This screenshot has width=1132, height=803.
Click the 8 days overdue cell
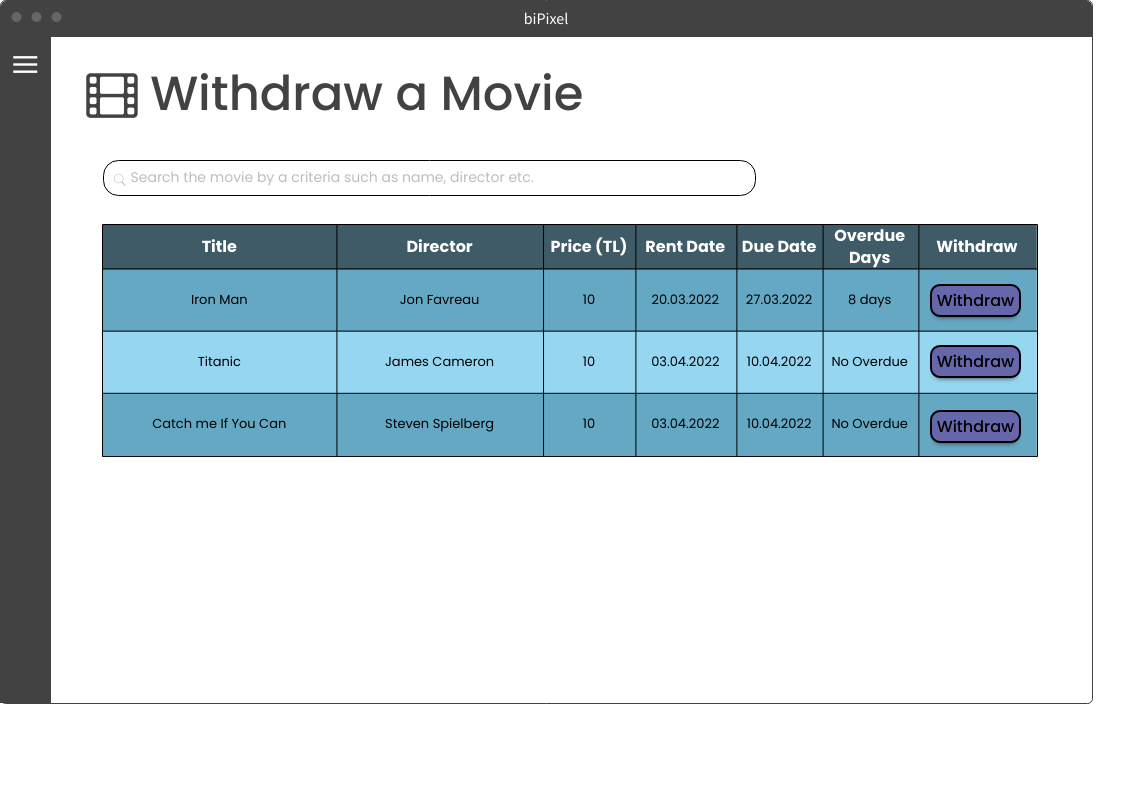pyautogui.click(x=871, y=300)
